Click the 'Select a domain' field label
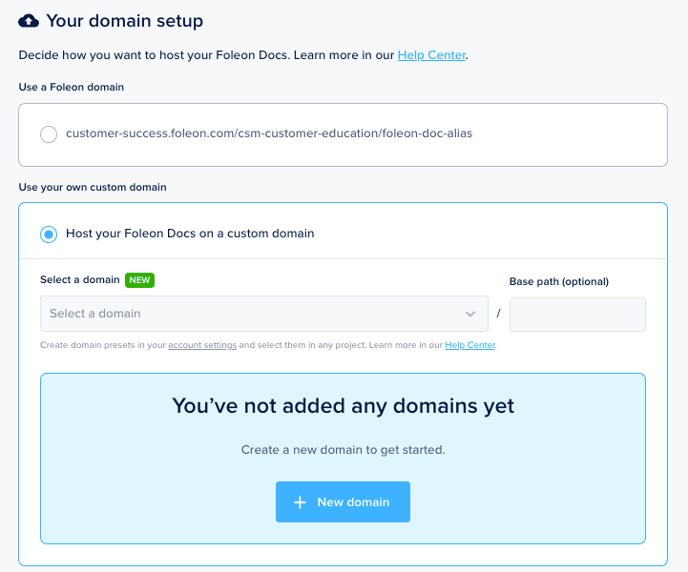Image resolution: width=688 pixels, height=572 pixels. (x=80, y=280)
